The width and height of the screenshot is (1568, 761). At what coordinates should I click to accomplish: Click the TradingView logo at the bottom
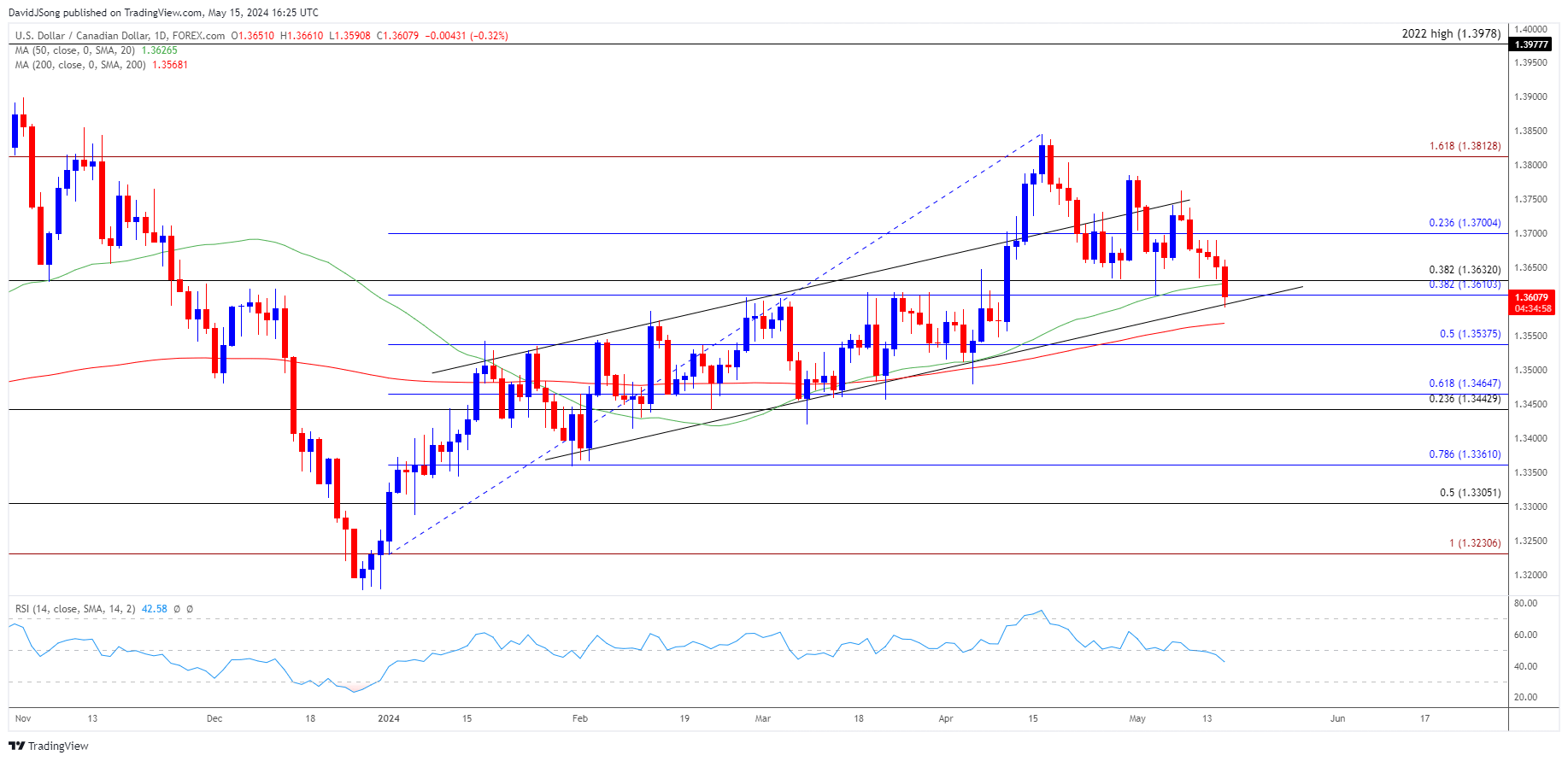pos(49,746)
